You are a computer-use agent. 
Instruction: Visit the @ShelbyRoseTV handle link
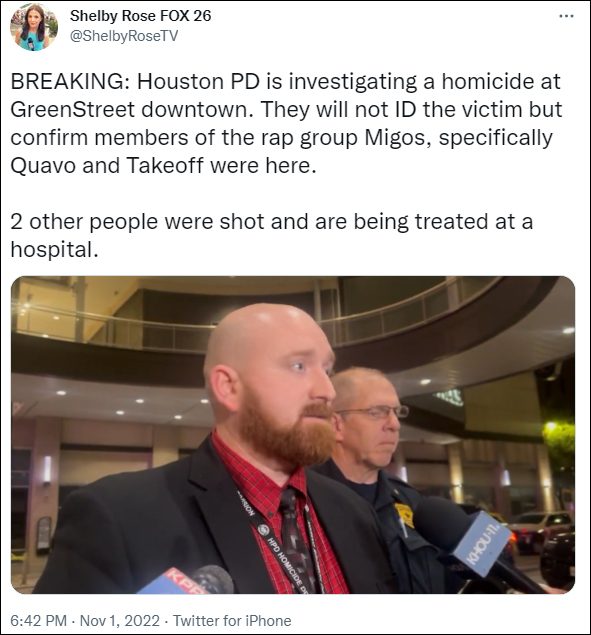124,36
